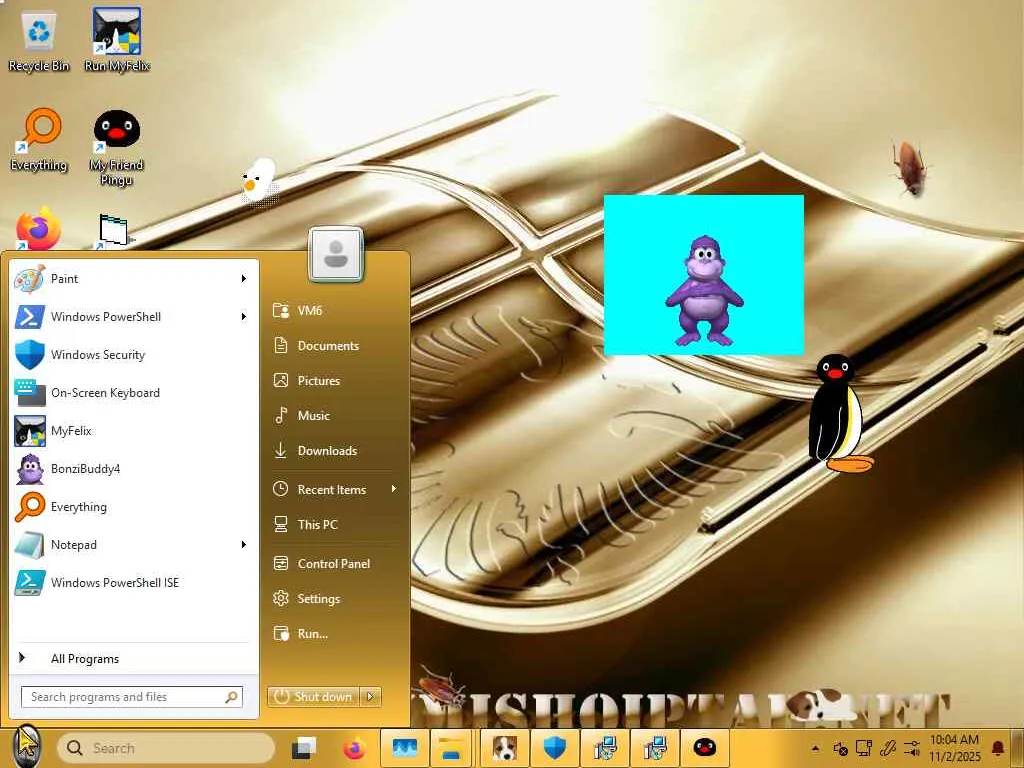Expand the Windows PowerShell submenu arrow
The image size is (1024, 768).
[x=244, y=317]
